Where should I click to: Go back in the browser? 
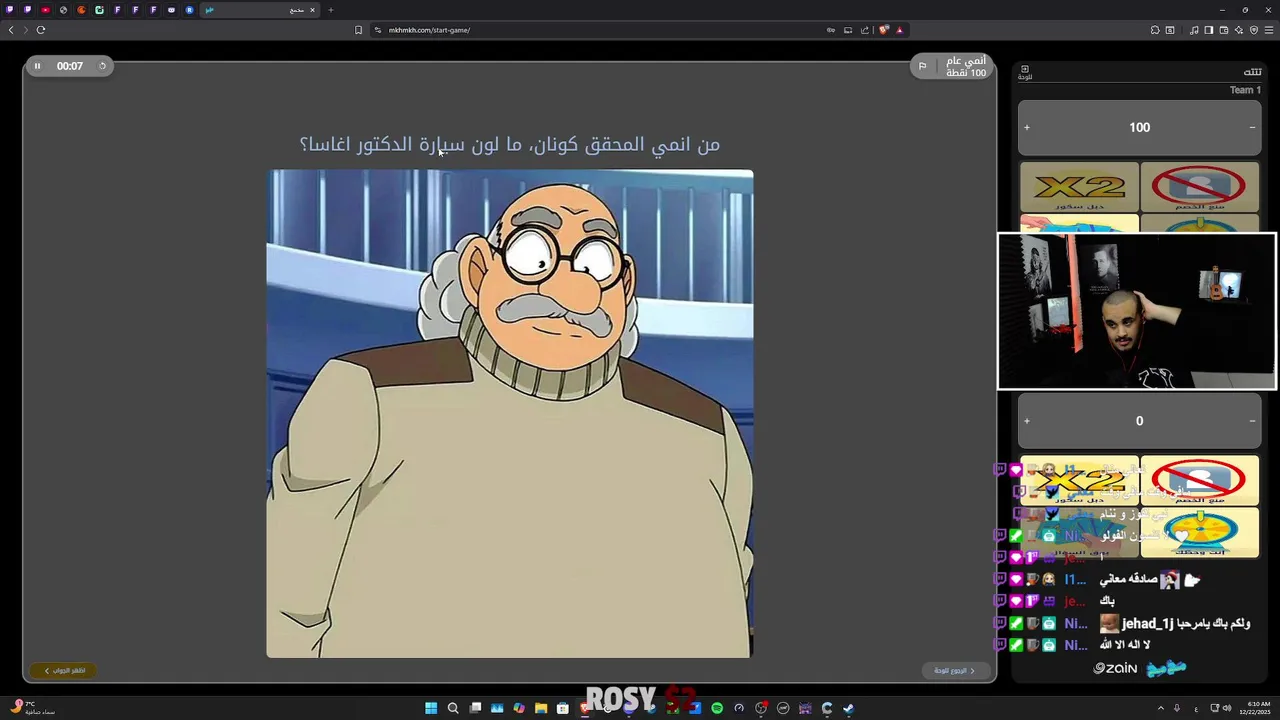pos(11,30)
